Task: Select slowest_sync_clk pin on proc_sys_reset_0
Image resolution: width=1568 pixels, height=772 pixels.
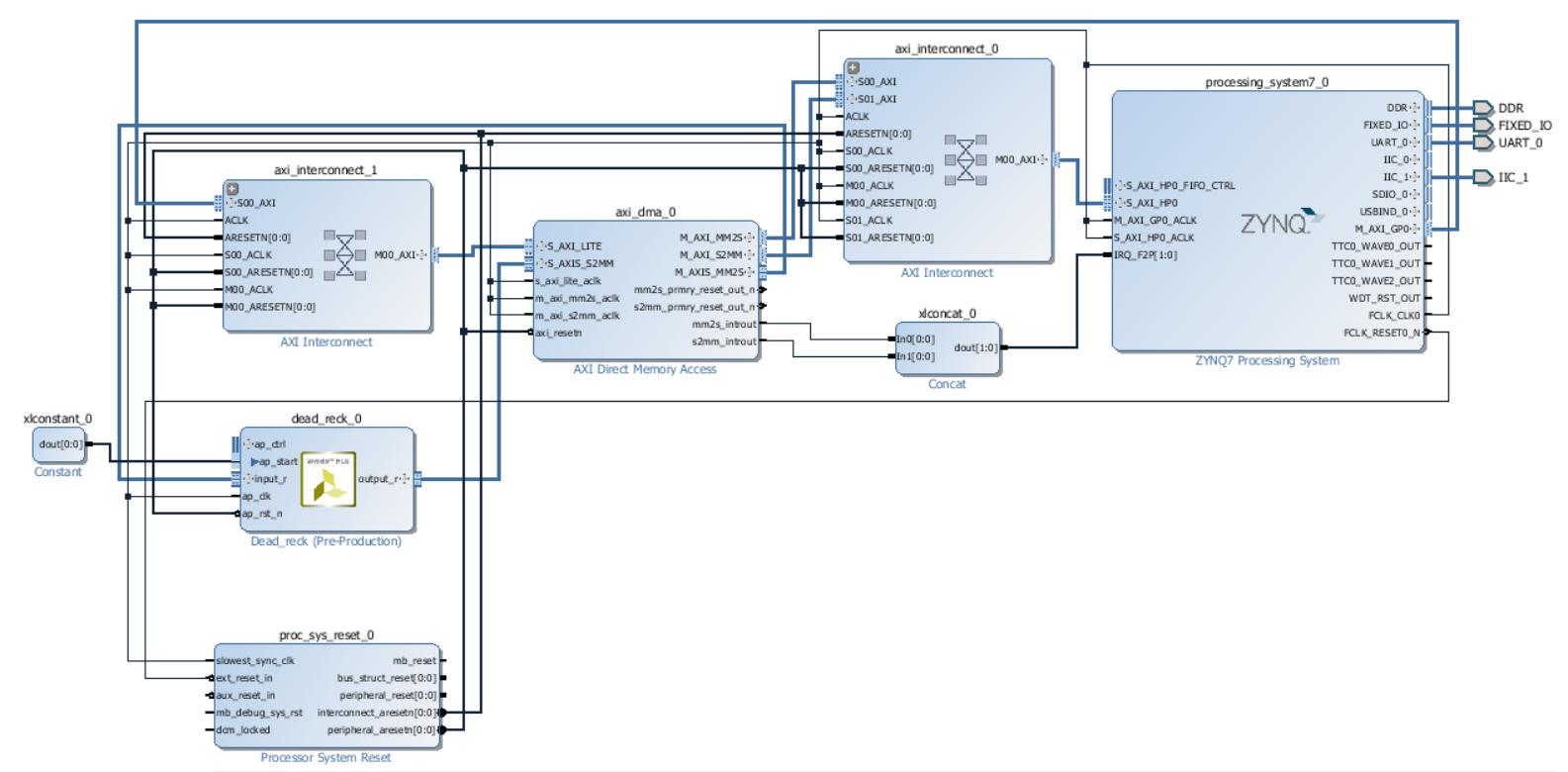Action: [x=255, y=661]
